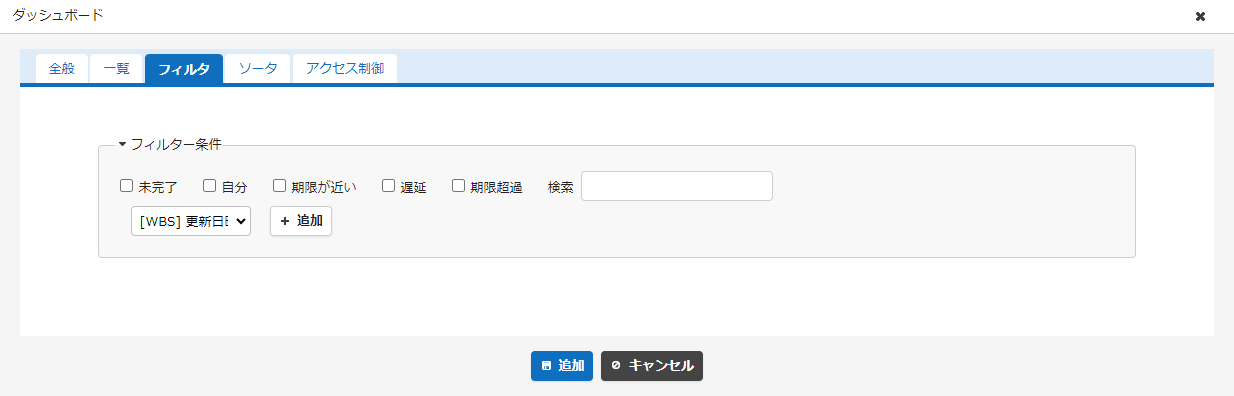1234x396 pixels.
Task: Switch to the 全般 tab
Action: pyautogui.click(x=62, y=69)
